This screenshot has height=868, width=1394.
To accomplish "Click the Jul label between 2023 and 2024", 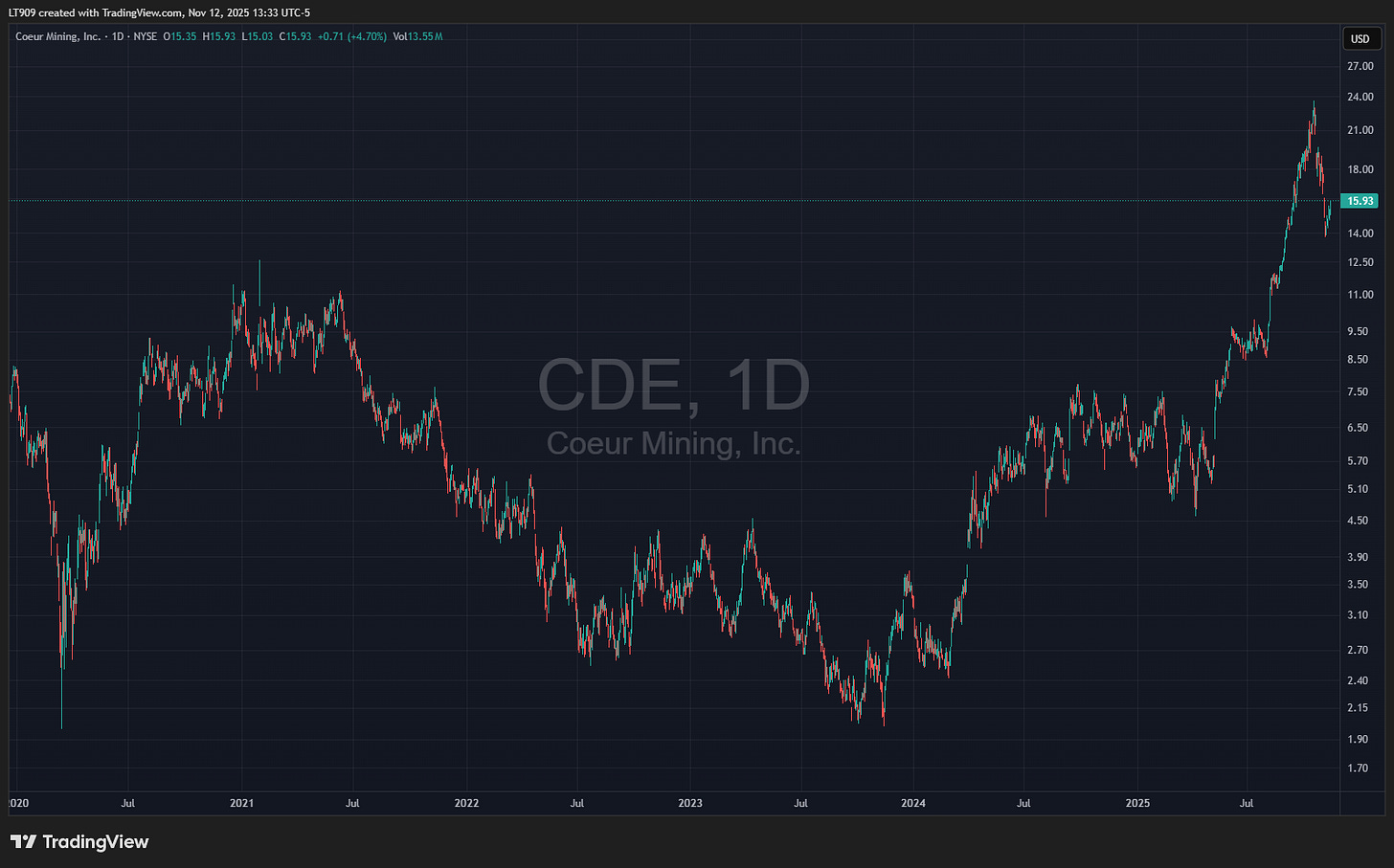I will coord(800,803).
